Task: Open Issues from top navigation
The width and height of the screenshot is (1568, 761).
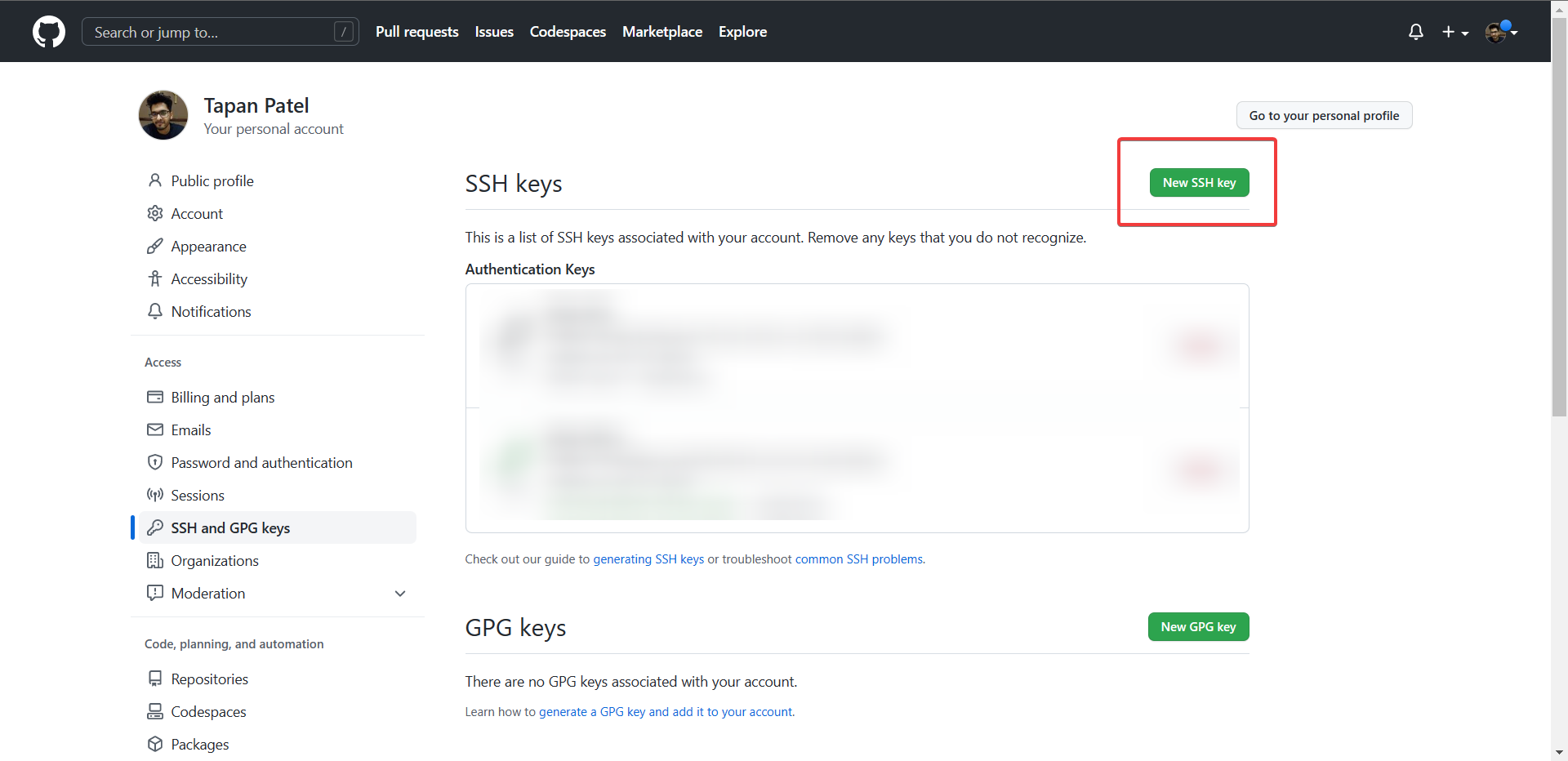Action: coord(494,32)
